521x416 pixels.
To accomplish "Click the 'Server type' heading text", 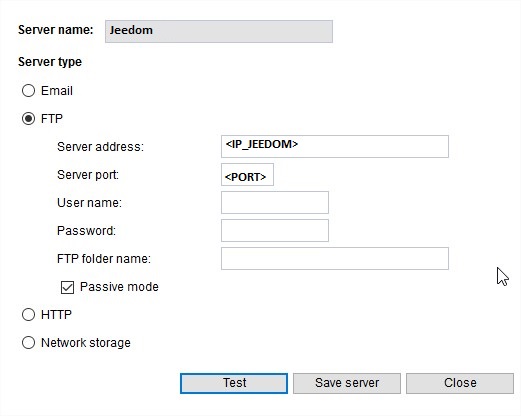I will point(50,62).
